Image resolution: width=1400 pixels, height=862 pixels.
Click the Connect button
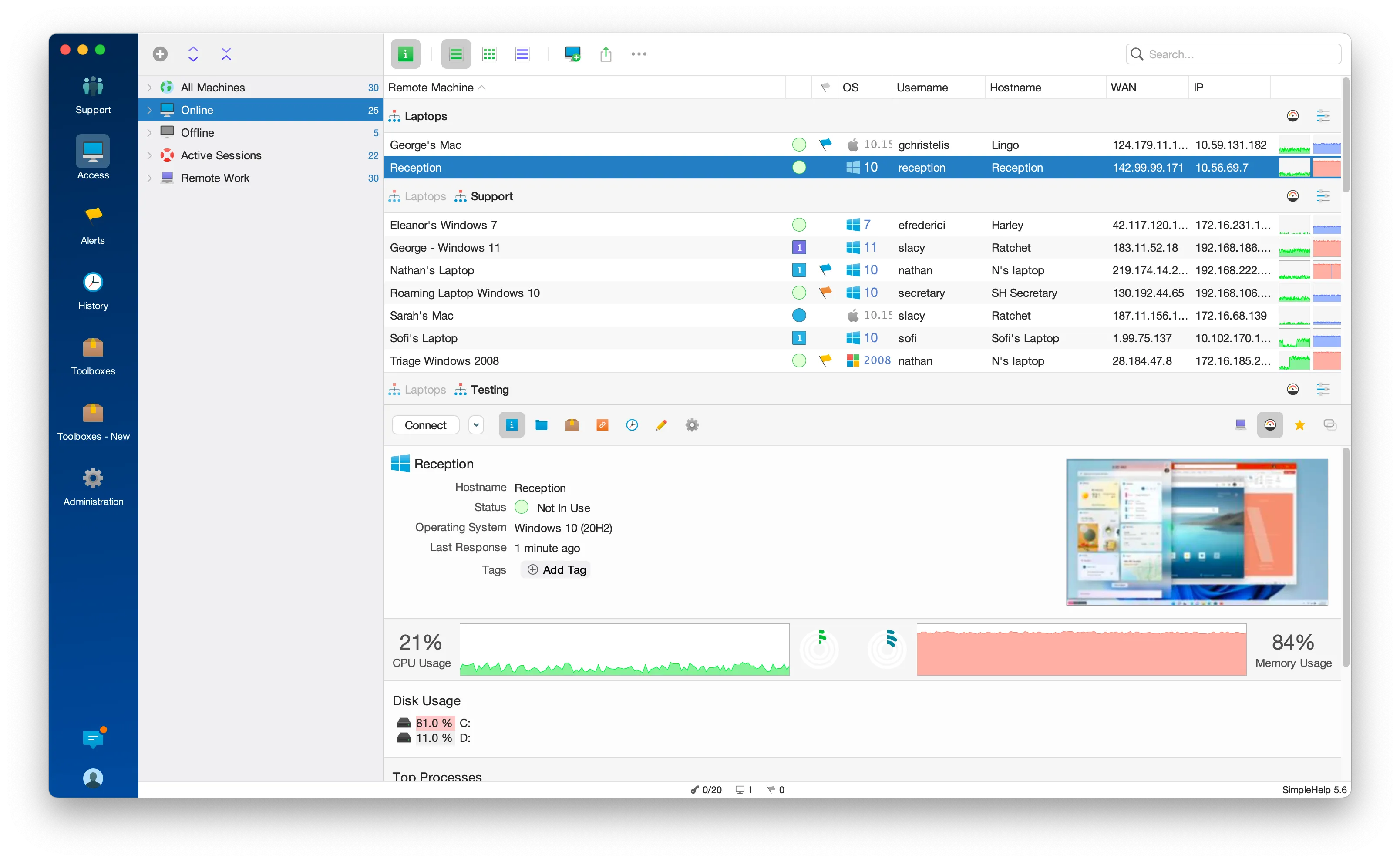(425, 425)
